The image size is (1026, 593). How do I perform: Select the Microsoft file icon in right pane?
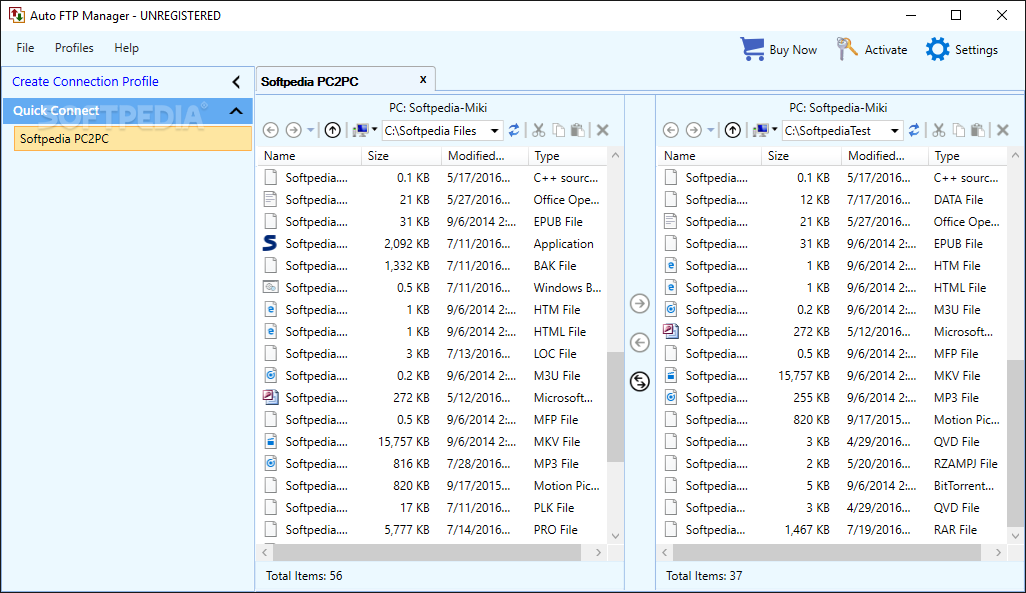671,331
